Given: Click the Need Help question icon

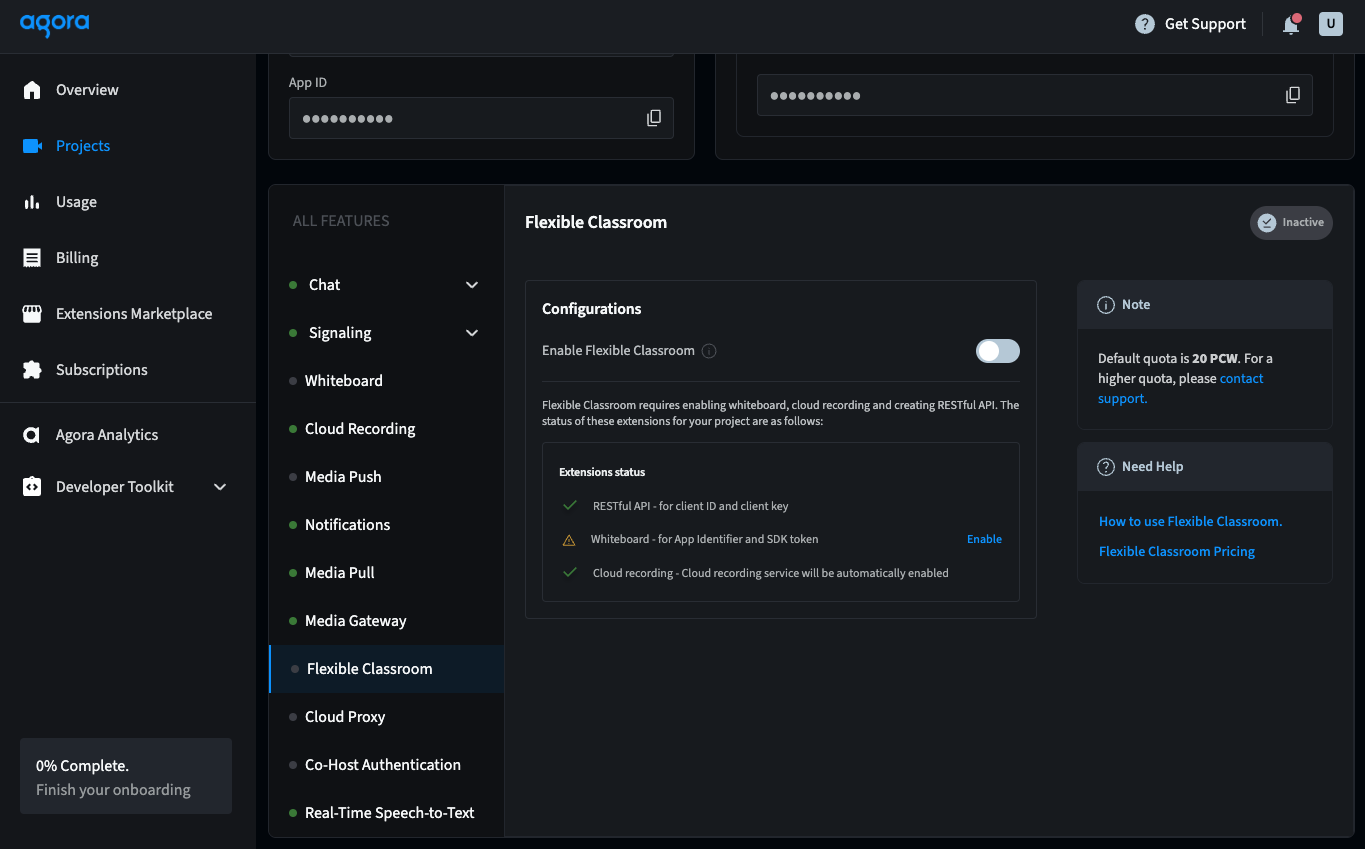Looking at the screenshot, I should click(1106, 467).
